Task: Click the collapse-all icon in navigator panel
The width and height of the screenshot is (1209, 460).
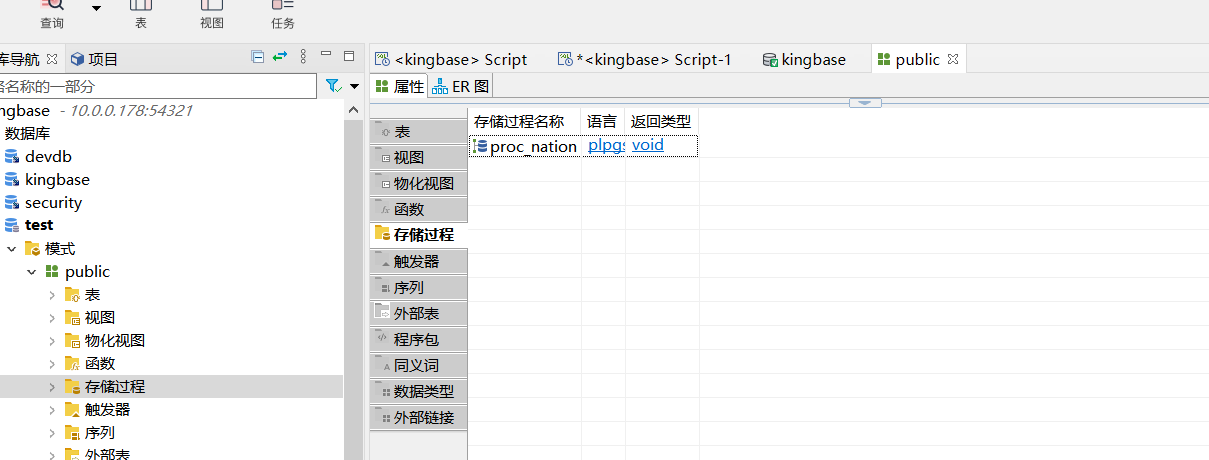Action: coord(257,56)
